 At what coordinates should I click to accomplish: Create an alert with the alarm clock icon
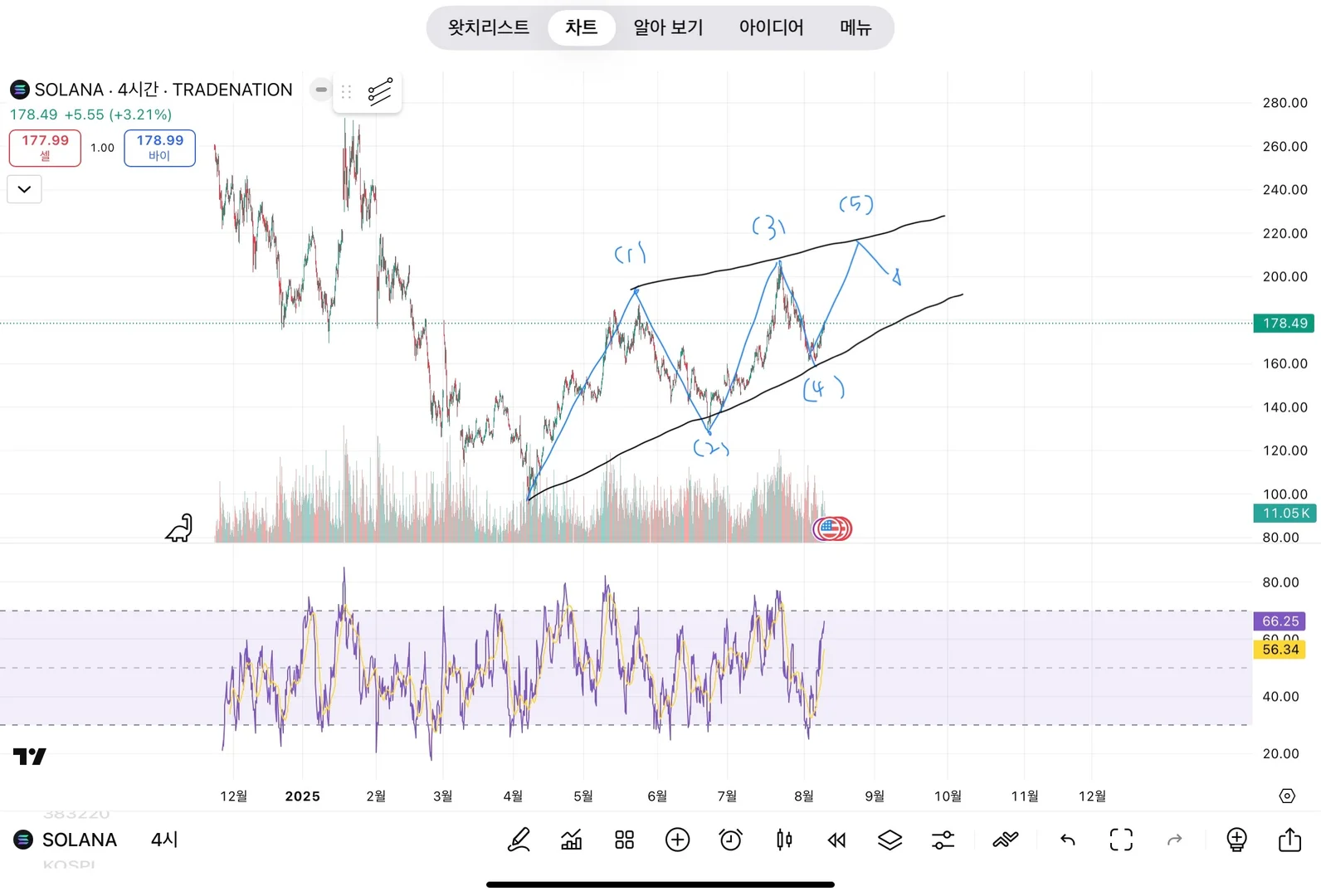tap(730, 840)
